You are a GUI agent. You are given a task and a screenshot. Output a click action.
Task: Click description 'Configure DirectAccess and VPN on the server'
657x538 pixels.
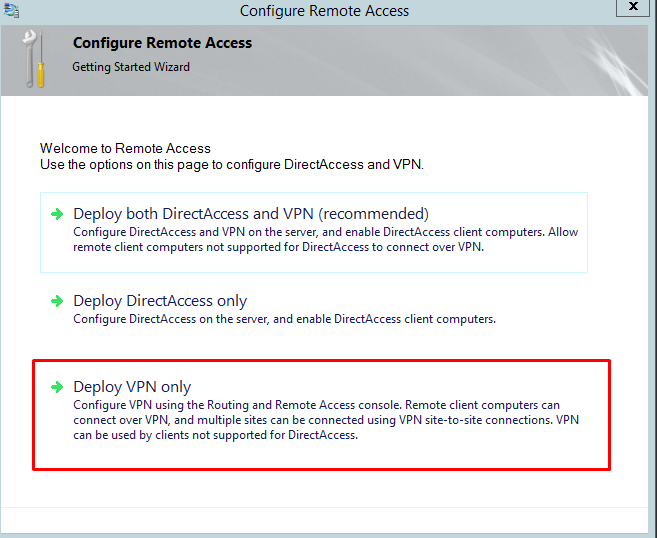pos(326,240)
